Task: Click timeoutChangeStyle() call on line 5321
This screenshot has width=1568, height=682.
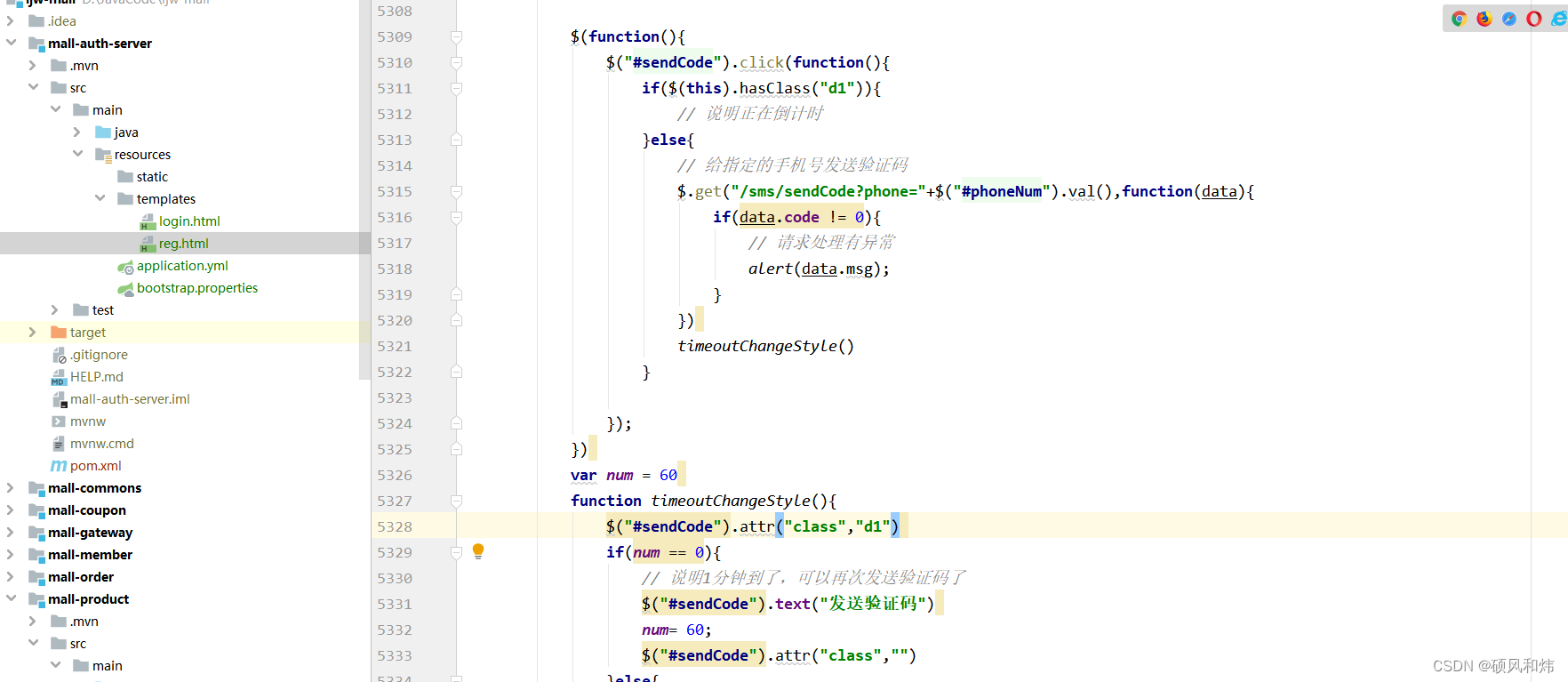Action: click(765, 346)
